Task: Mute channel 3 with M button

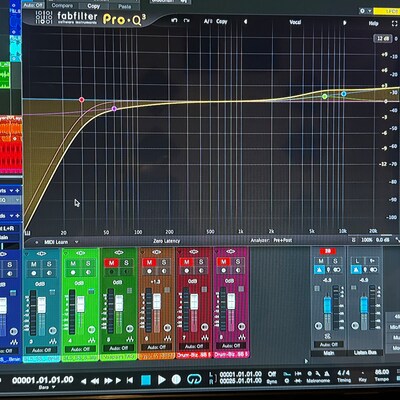Action: coord(34,264)
